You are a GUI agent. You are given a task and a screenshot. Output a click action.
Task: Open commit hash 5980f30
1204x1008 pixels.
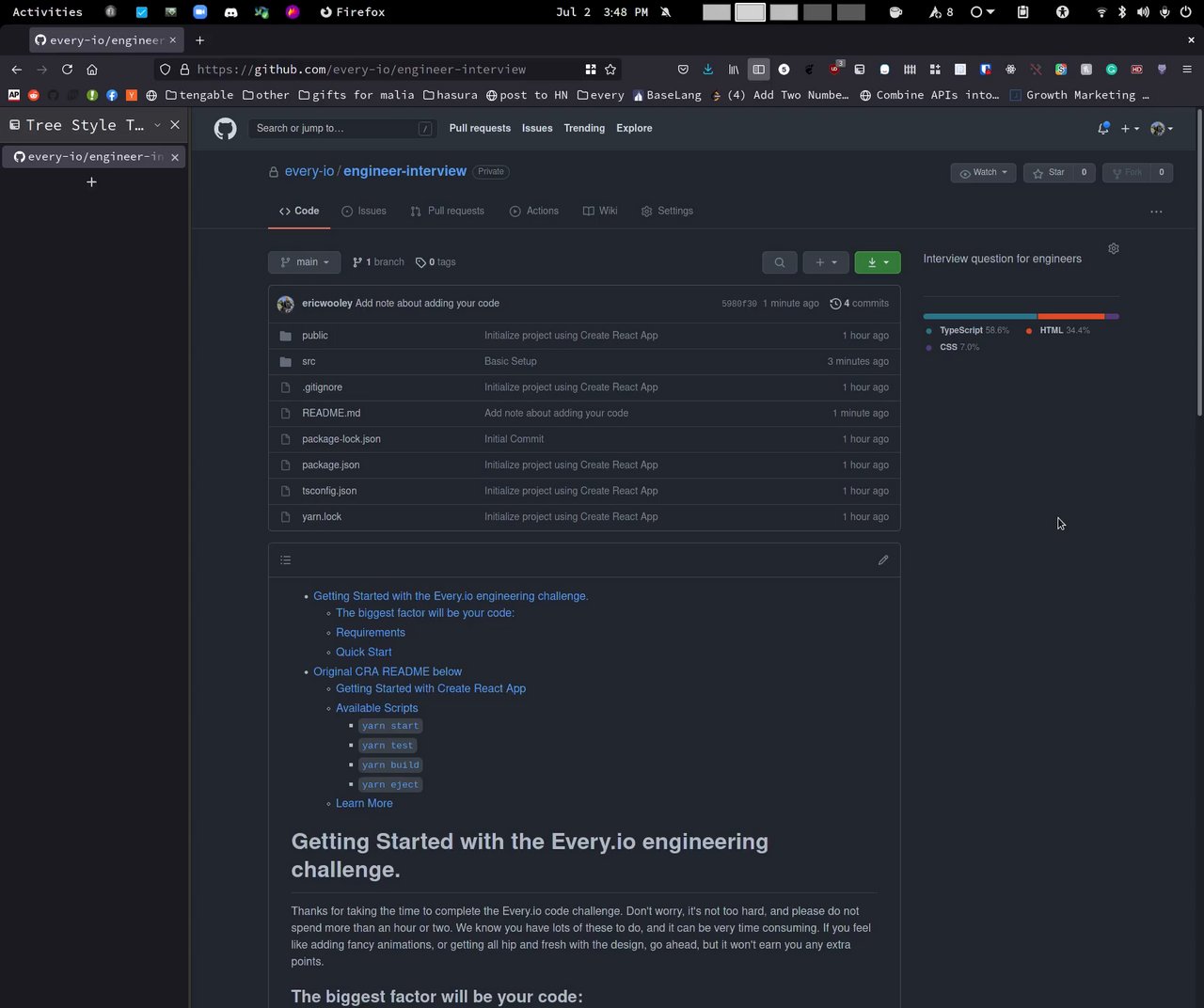coord(739,304)
